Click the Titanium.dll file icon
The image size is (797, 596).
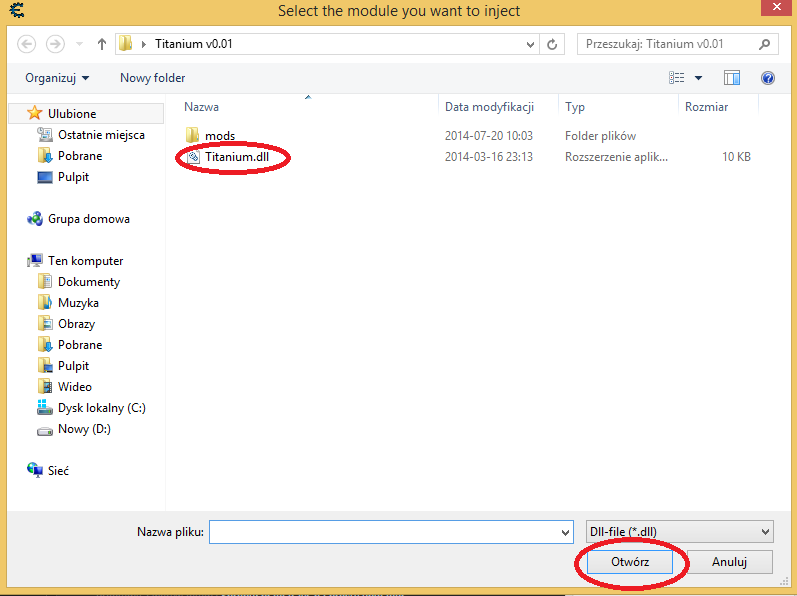(193, 156)
